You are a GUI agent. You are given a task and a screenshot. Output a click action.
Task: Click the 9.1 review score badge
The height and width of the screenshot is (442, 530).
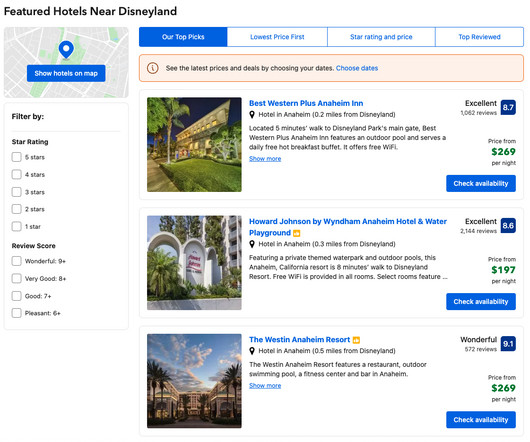point(508,344)
